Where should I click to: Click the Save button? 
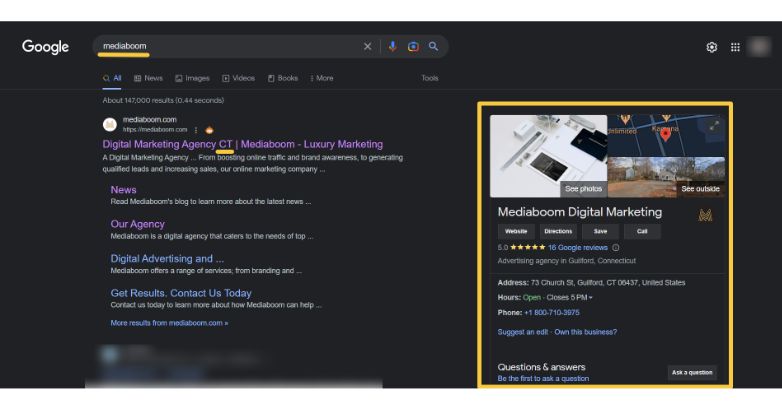tap(600, 231)
